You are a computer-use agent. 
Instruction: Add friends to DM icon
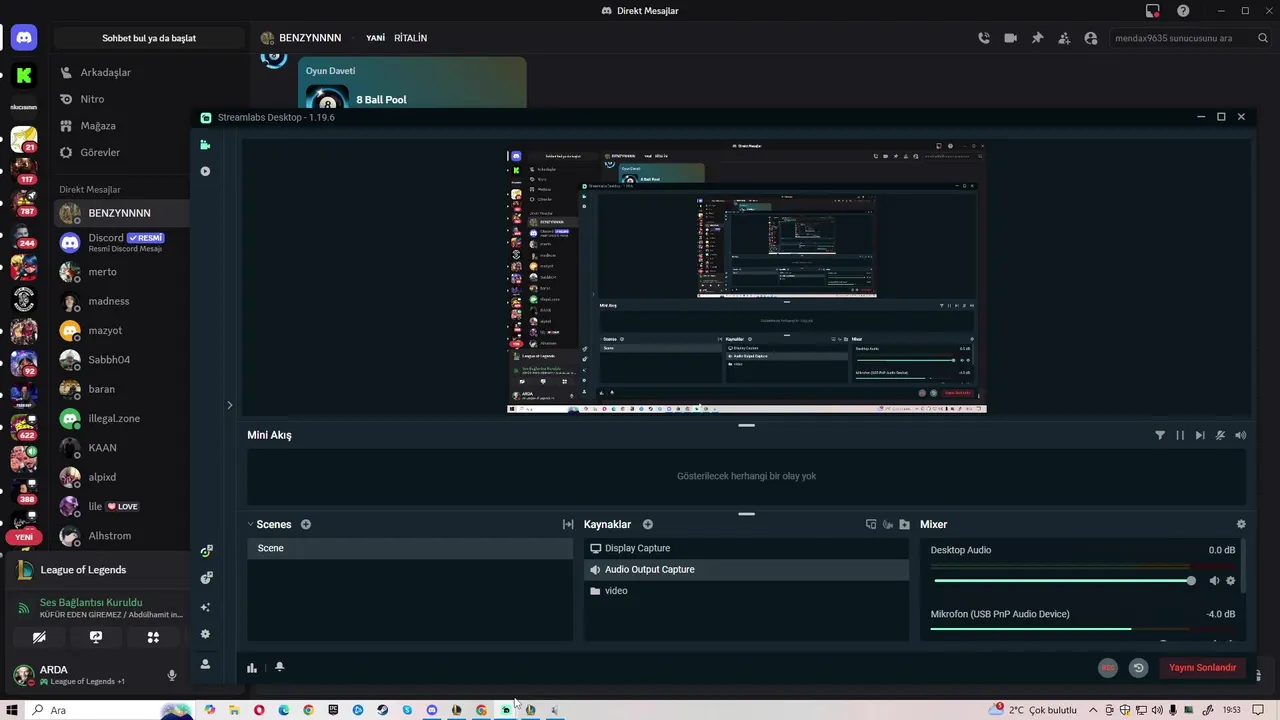[1064, 38]
